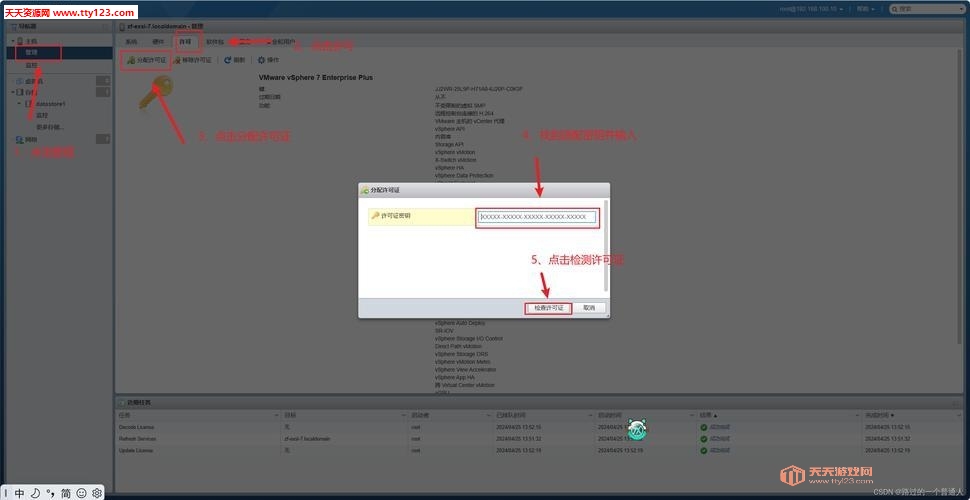Switch to the System tab
The image size is (970, 500).
pyautogui.click(x=131, y=42)
